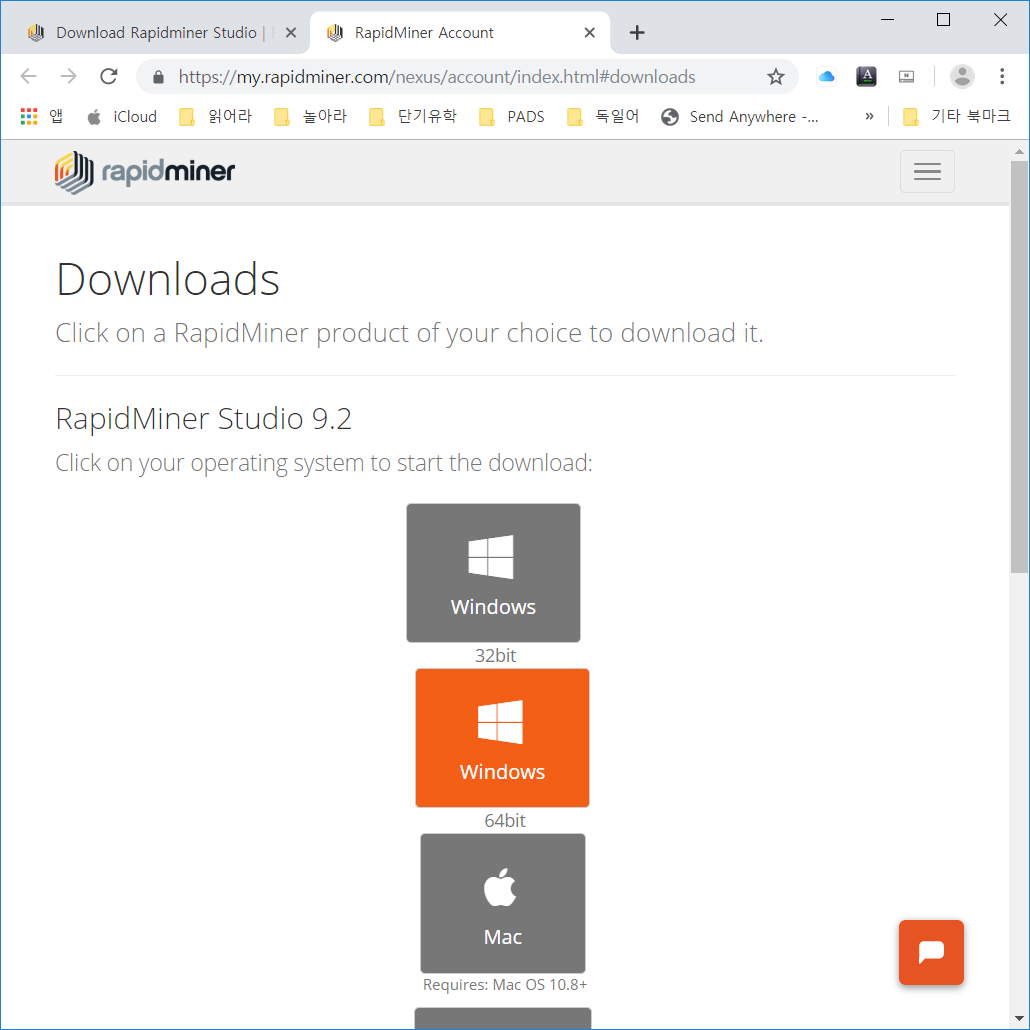Open the 기타 북마크 folder

tap(957, 116)
